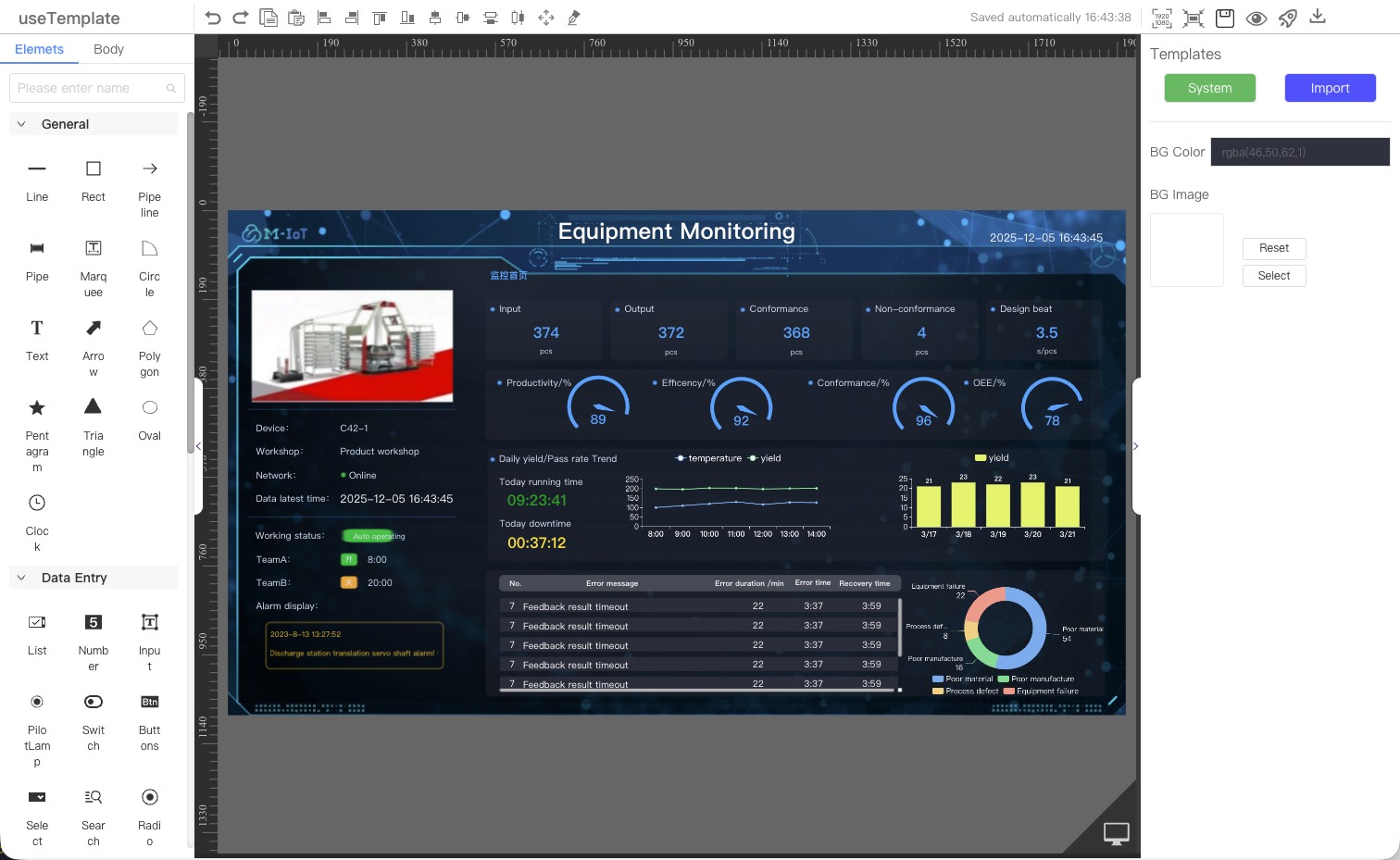Image resolution: width=1400 pixels, height=860 pixels.
Task: Click the undo arrow in the toolbar
Action: point(213,18)
